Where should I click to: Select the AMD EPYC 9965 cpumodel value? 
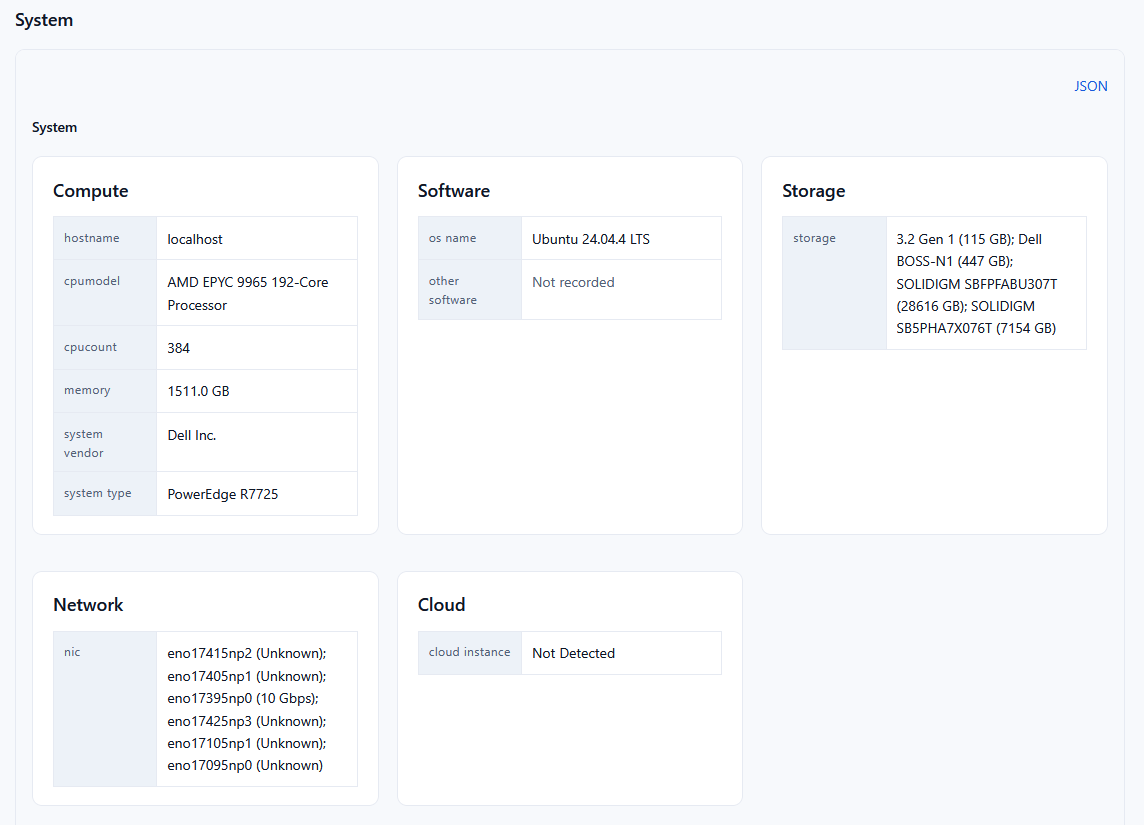(248, 293)
